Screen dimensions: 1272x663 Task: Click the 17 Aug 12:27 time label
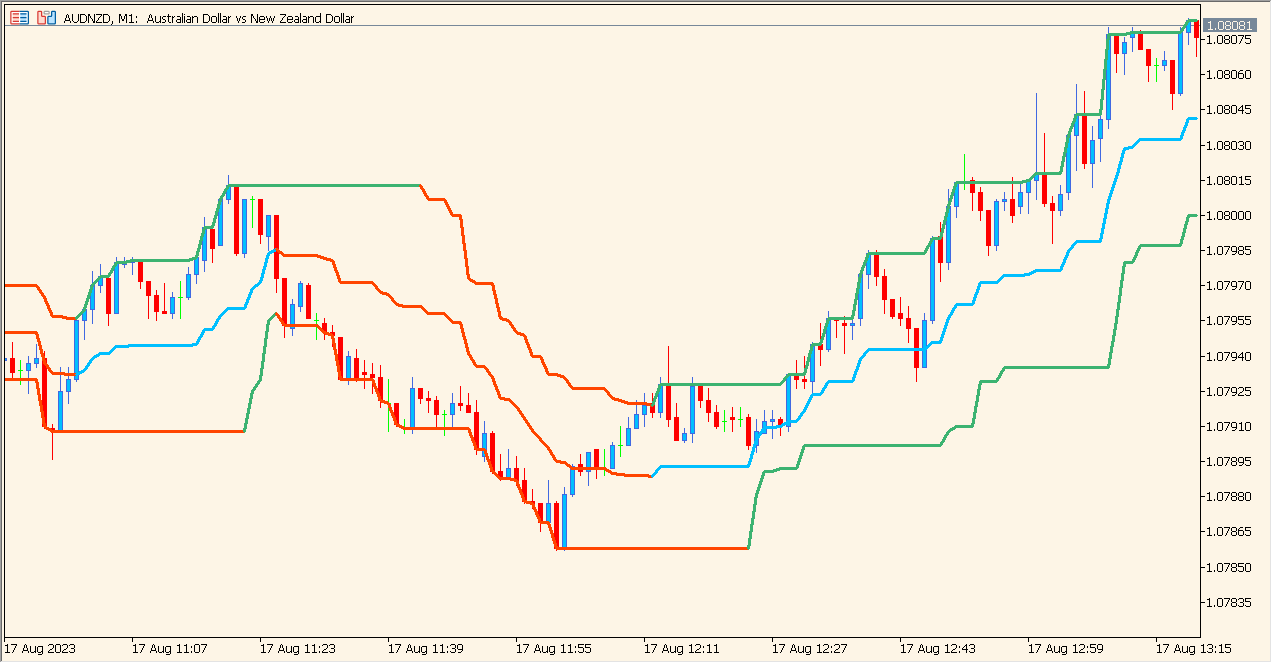[x=808, y=648]
